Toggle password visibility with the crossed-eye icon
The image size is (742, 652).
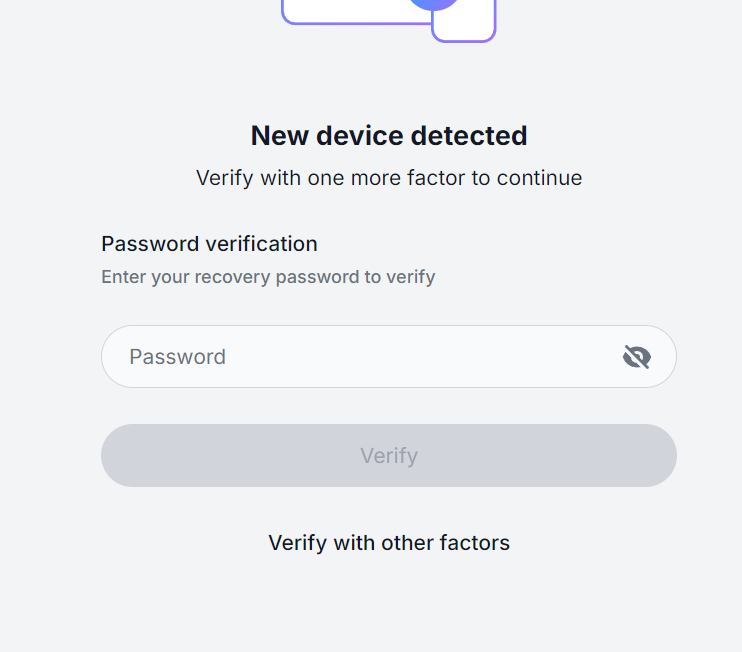tap(637, 357)
